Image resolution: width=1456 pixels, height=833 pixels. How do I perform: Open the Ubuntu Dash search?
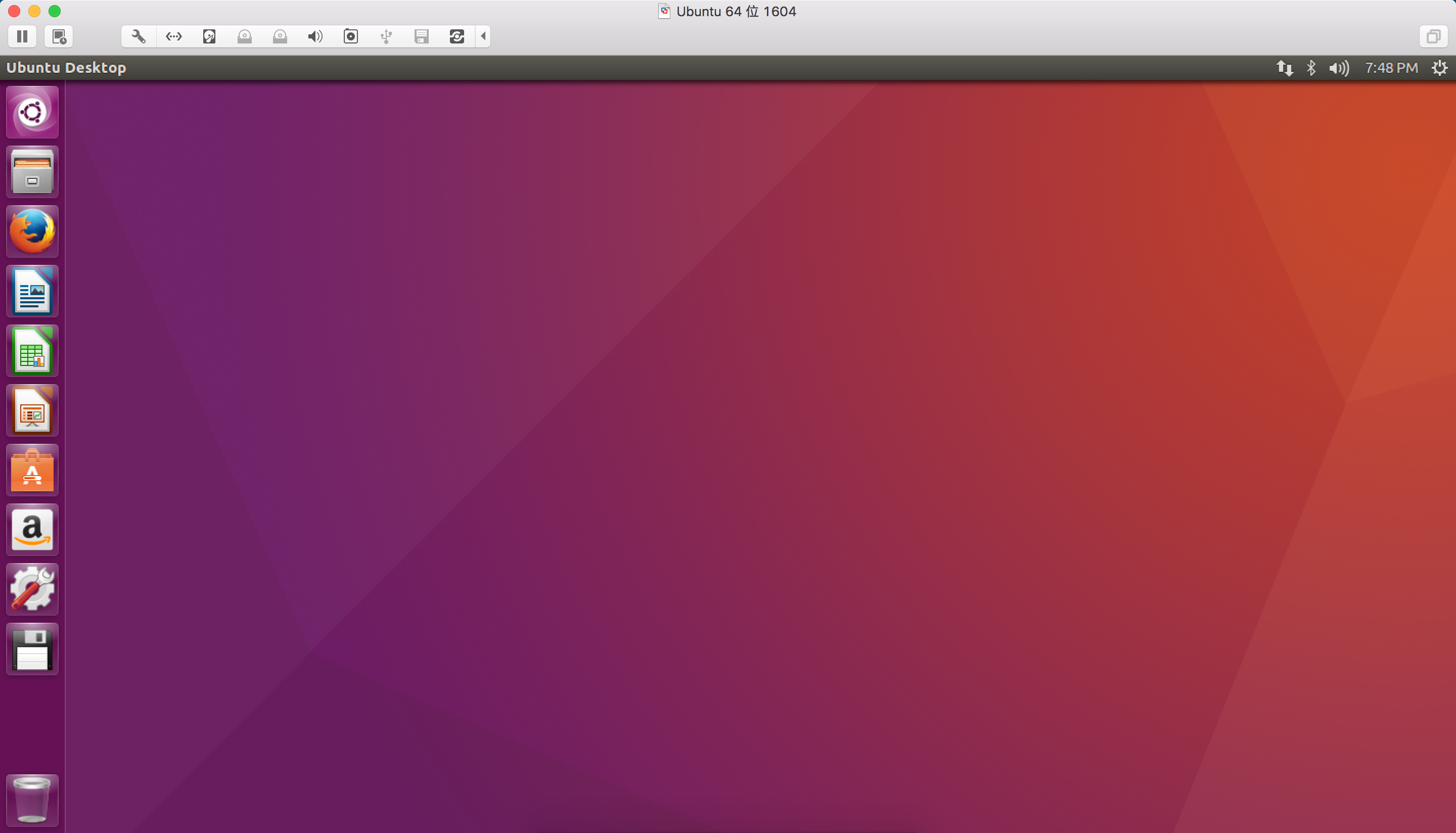(x=32, y=112)
